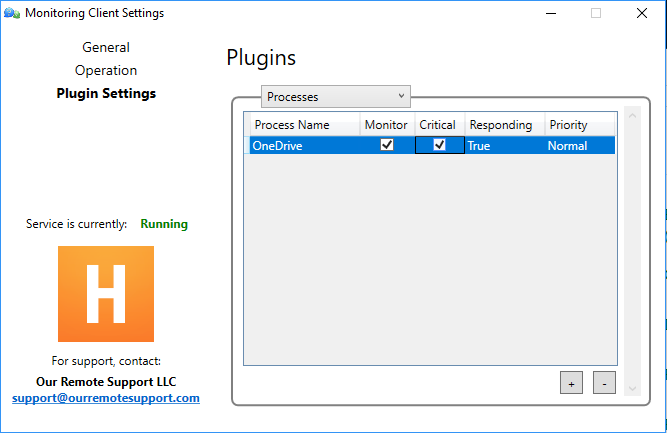667x433 pixels.
Task: Expand the Processes plugin dropdown
Action: [336, 97]
